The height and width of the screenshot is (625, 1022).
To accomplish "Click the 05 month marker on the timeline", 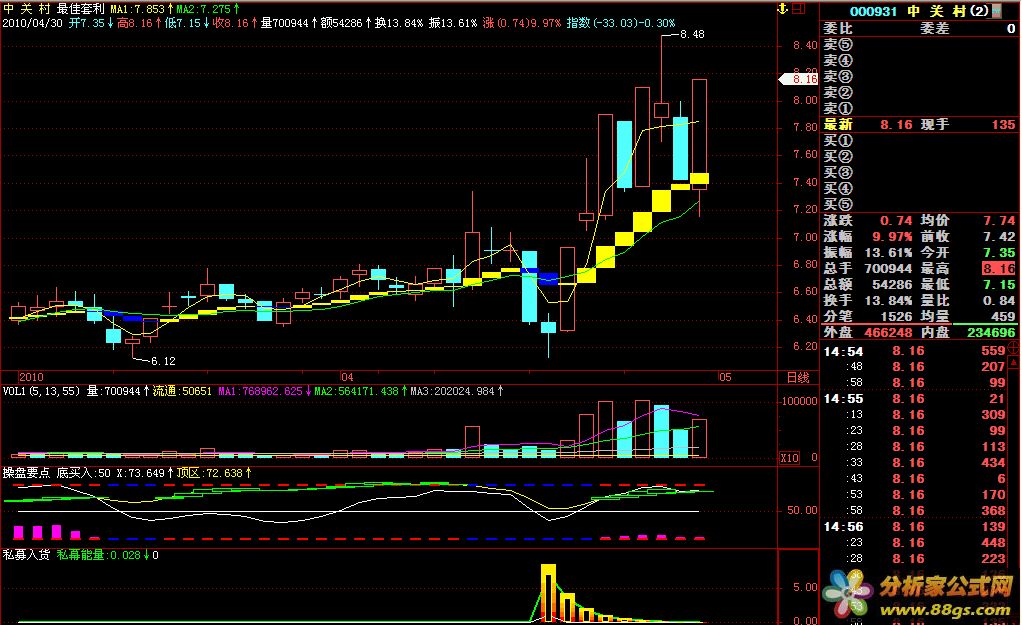I will point(725,377).
